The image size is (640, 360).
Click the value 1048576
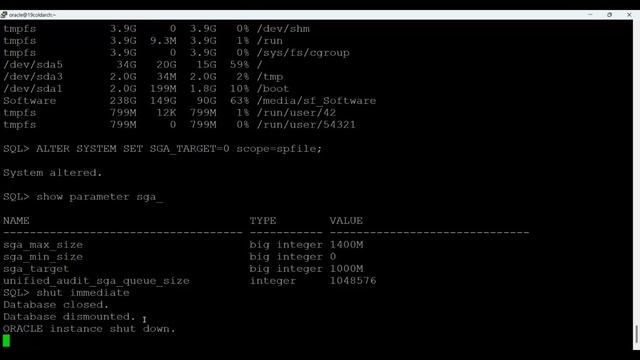(x=353, y=281)
